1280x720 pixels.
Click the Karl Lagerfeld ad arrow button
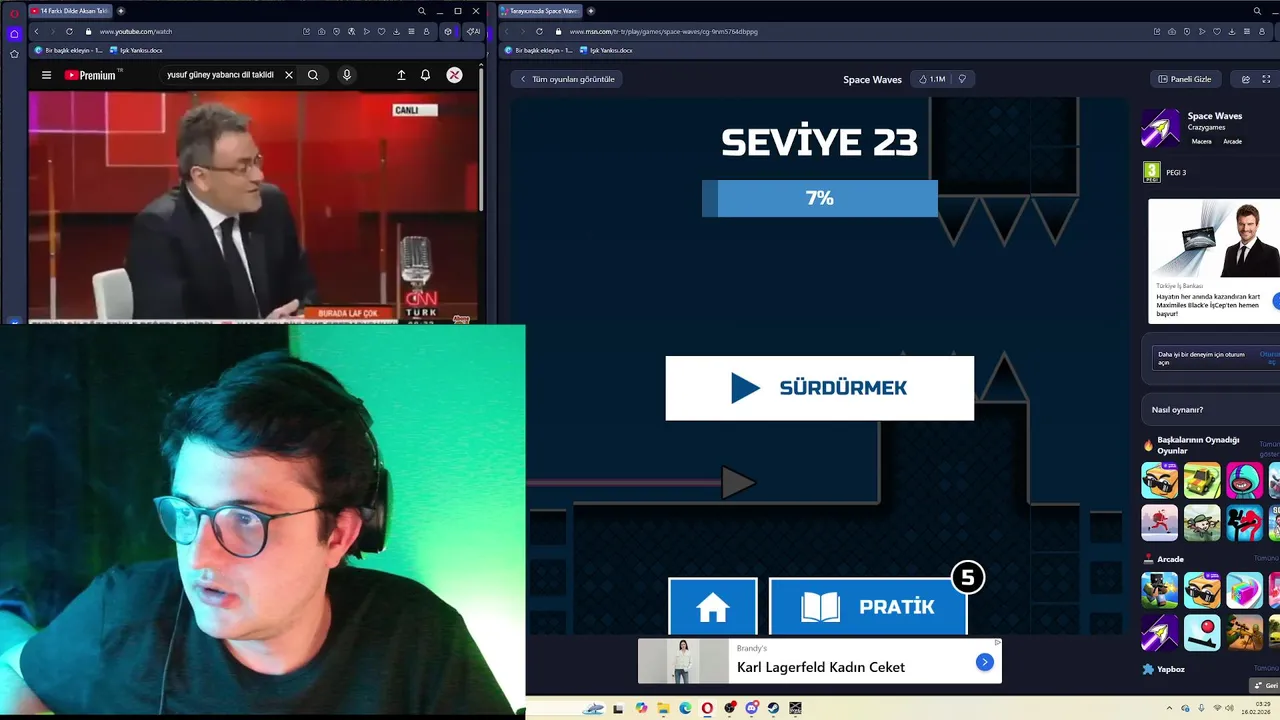coord(985,662)
